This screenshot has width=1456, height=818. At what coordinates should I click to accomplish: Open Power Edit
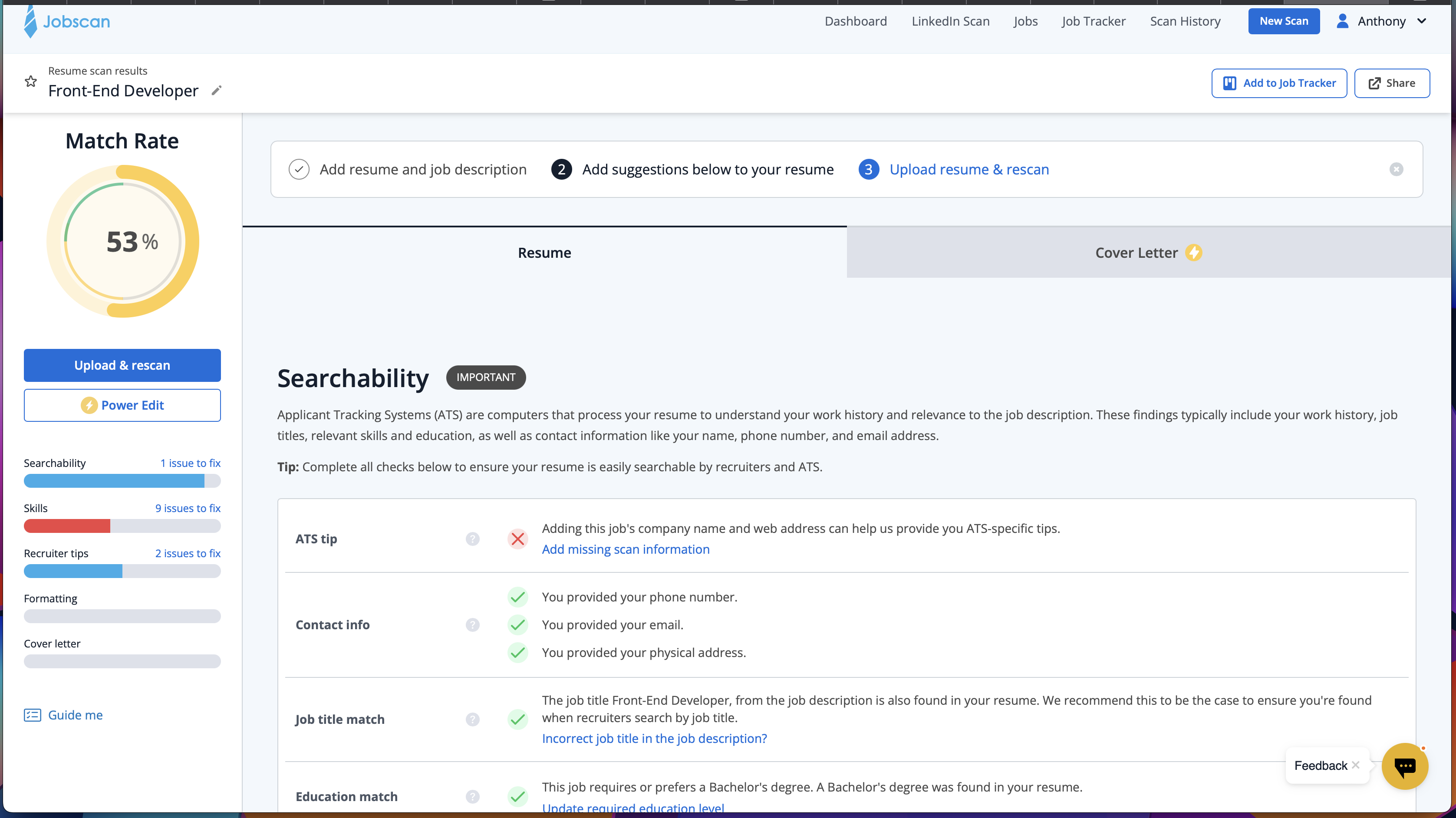point(122,405)
